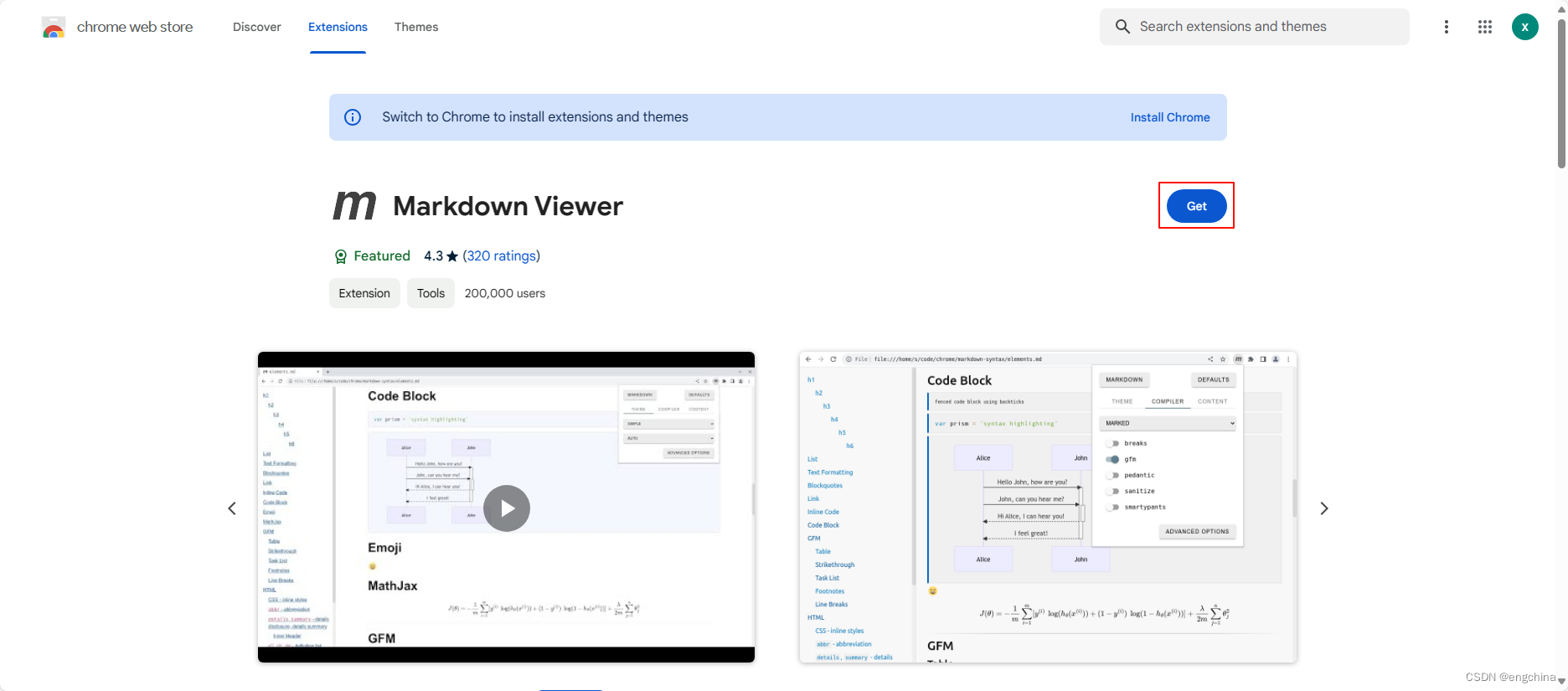Click the 'Markdown Viewer' title

(x=508, y=206)
